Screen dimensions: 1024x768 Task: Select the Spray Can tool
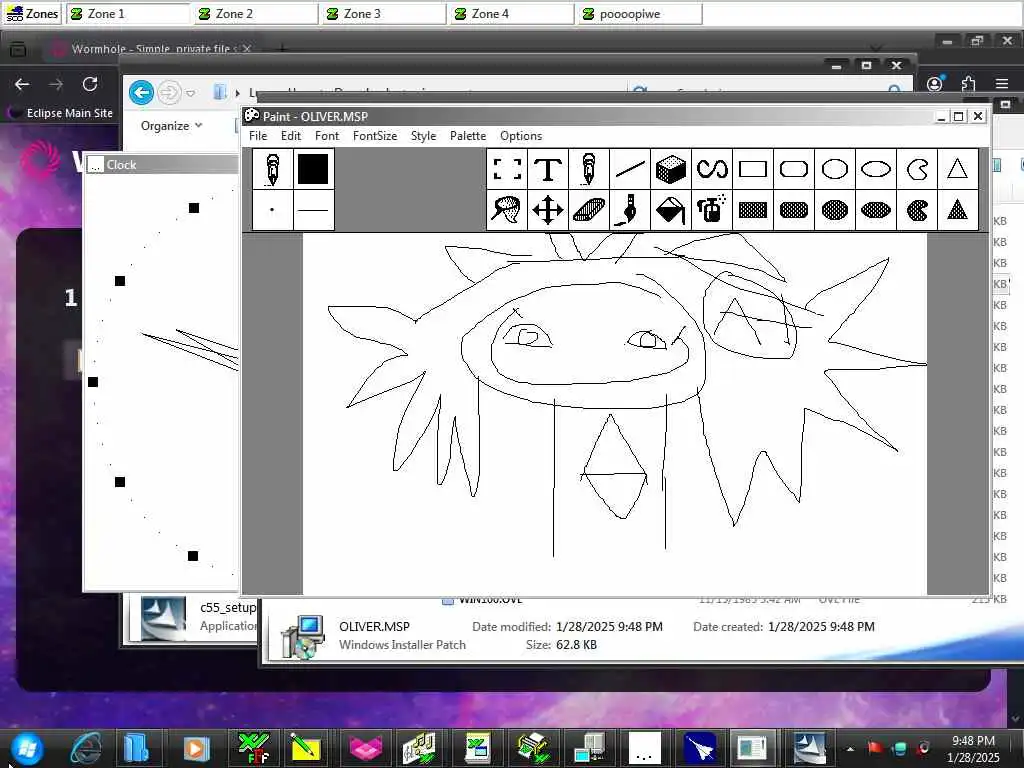pos(712,210)
